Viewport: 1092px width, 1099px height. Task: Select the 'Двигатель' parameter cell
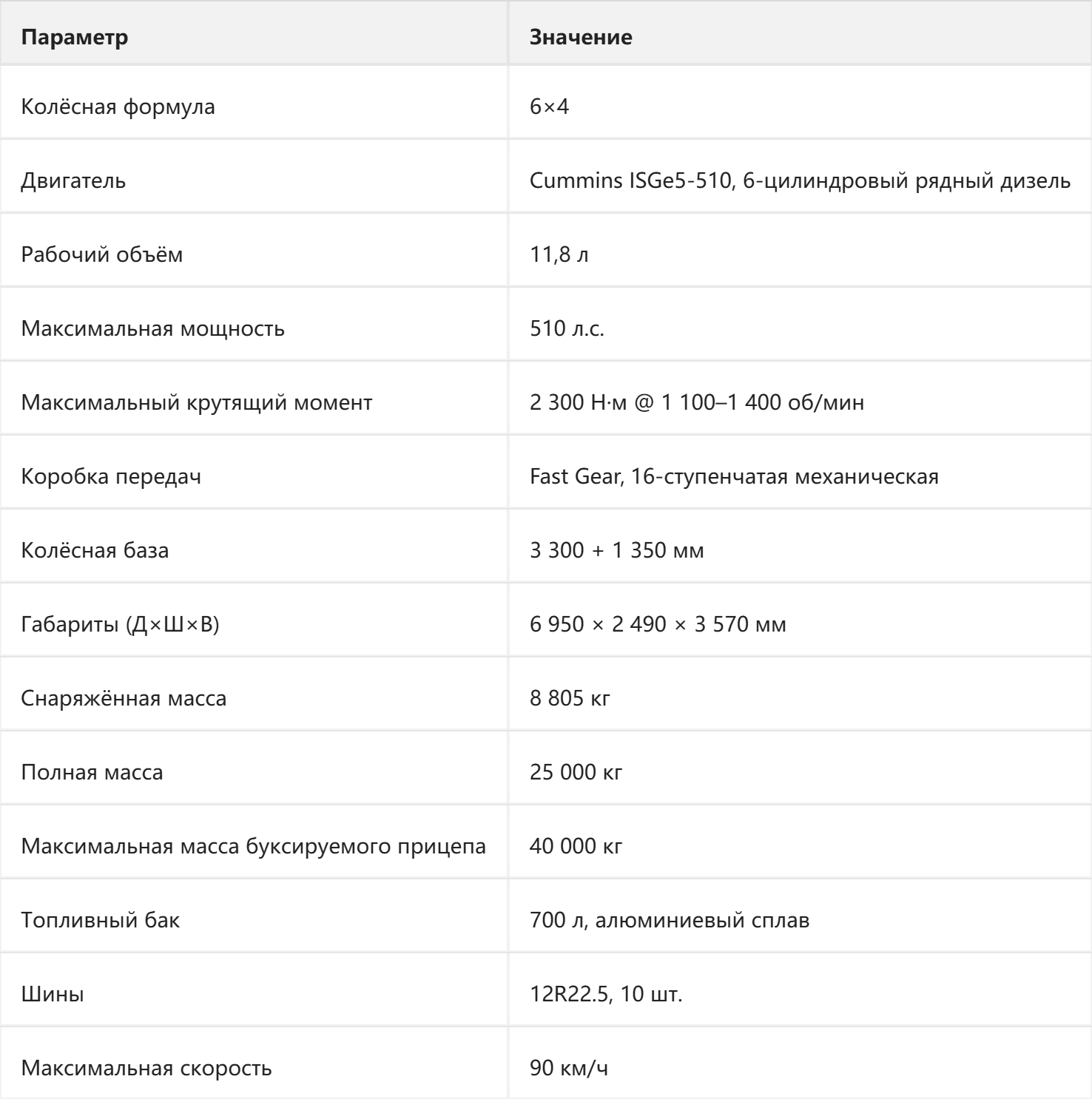pos(73,180)
